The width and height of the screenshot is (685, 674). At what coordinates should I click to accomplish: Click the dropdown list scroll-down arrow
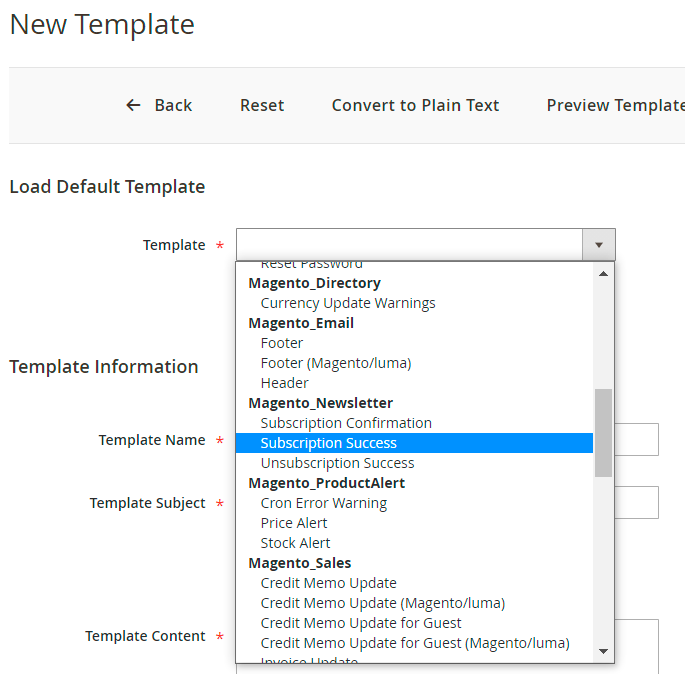pyautogui.click(x=603, y=651)
